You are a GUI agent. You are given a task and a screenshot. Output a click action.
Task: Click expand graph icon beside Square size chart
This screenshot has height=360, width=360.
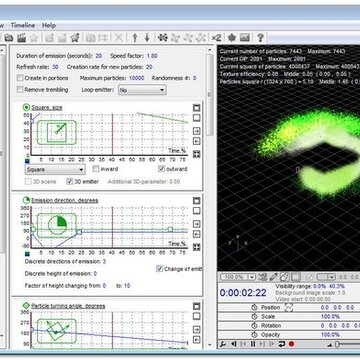[x=197, y=154]
